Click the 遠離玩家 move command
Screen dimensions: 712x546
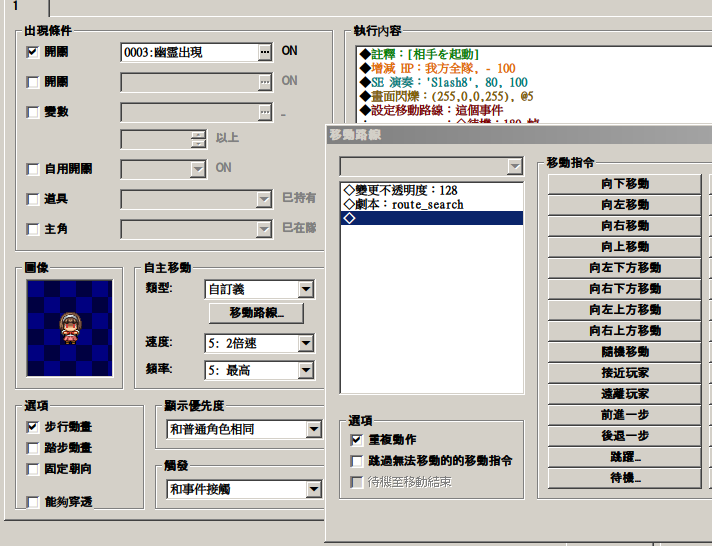(x=625, y=394)
